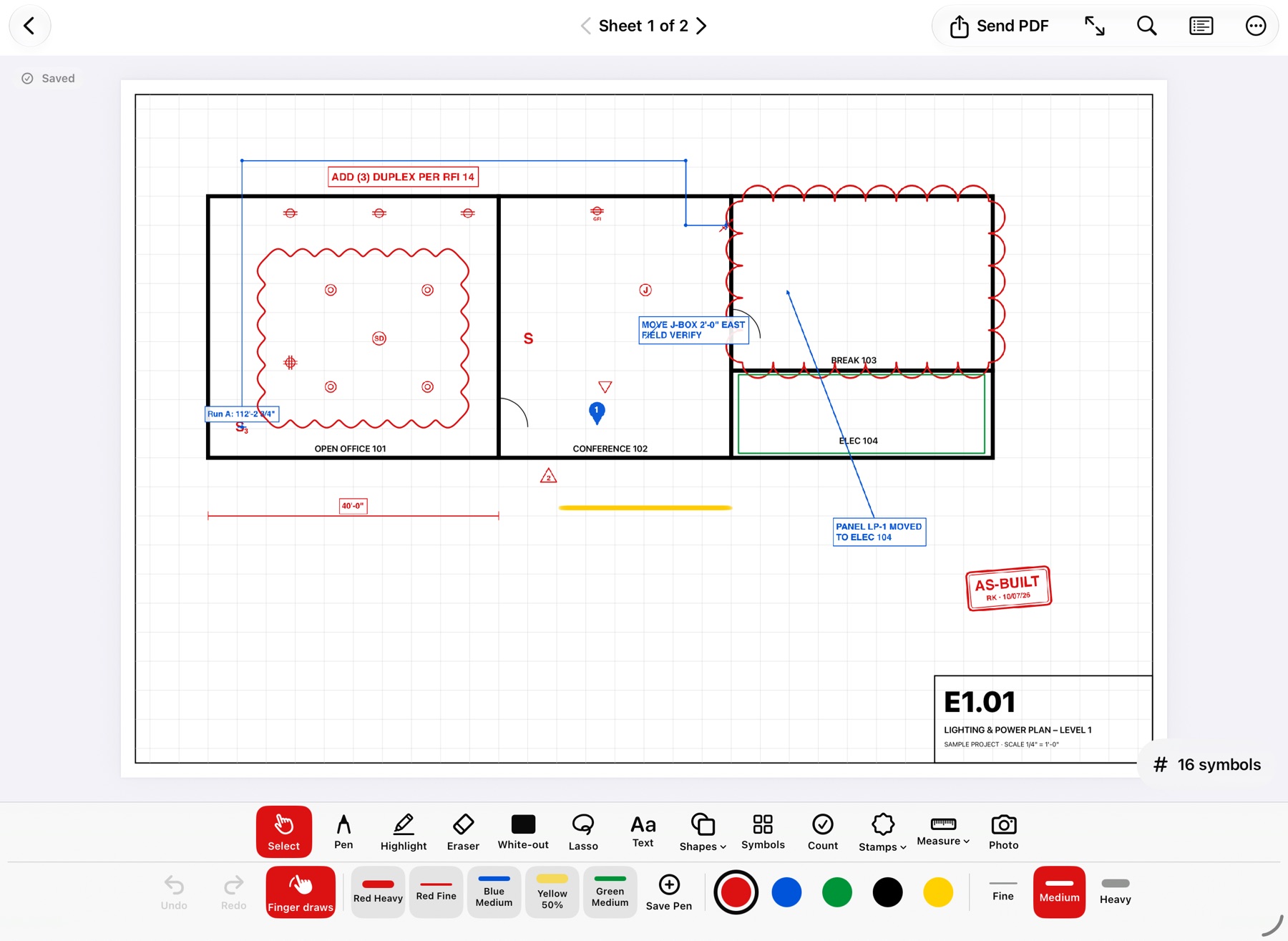Open the more options ellipsis menu

tap(1255, 26)
